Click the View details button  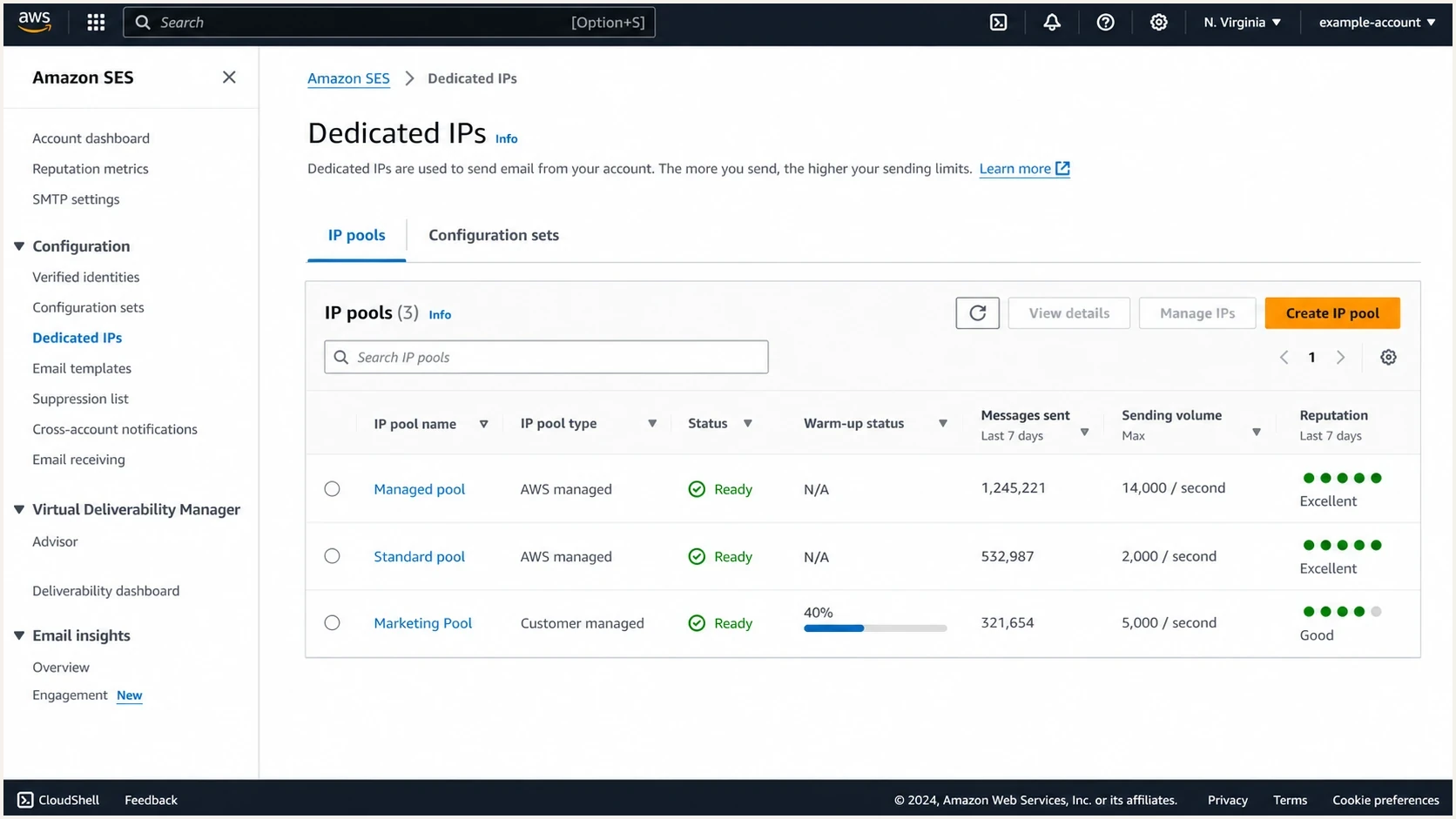[1068, 313]
